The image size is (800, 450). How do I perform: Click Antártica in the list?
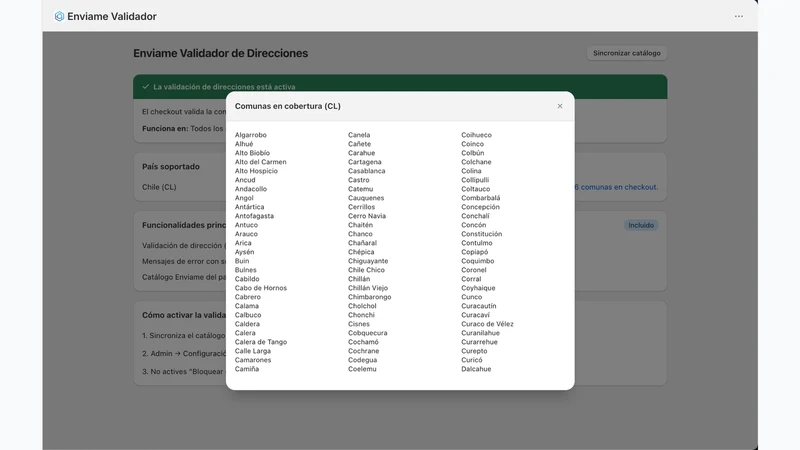pyautogui.click(x=249, y=207)
